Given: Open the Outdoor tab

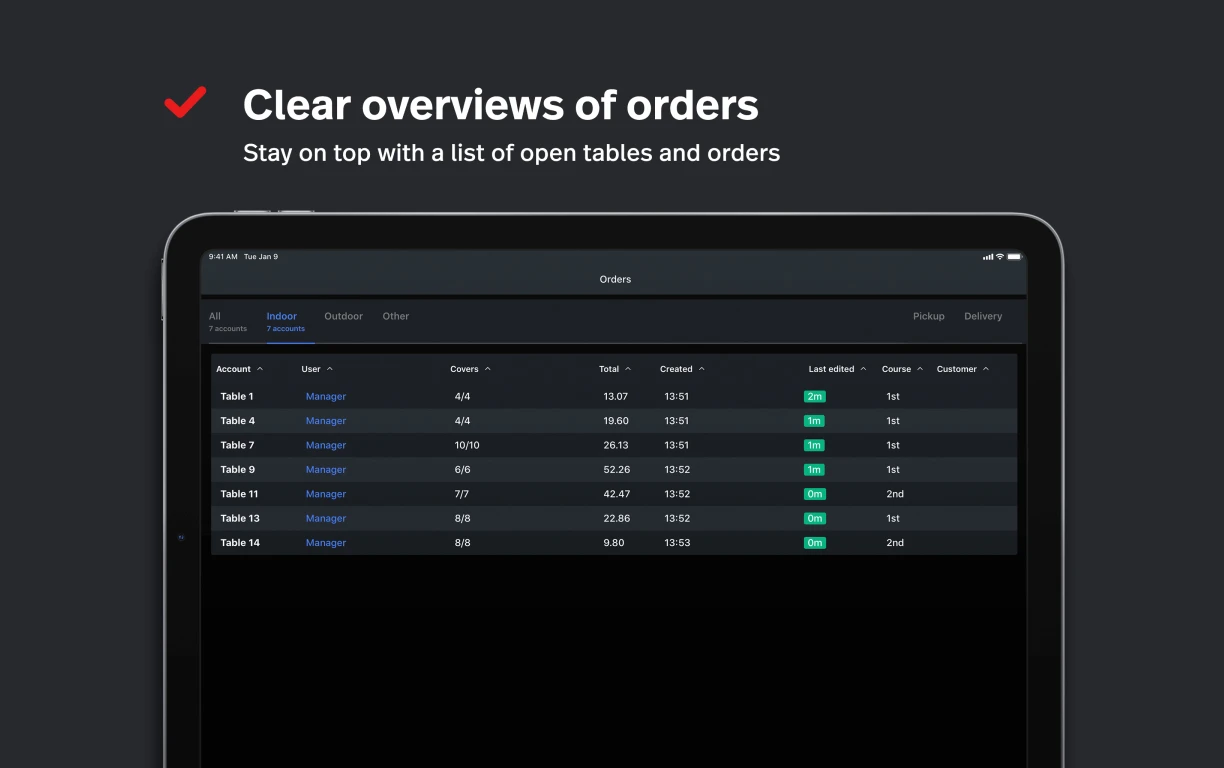Looking at the screenshot, I should click(x=343, y=316).
